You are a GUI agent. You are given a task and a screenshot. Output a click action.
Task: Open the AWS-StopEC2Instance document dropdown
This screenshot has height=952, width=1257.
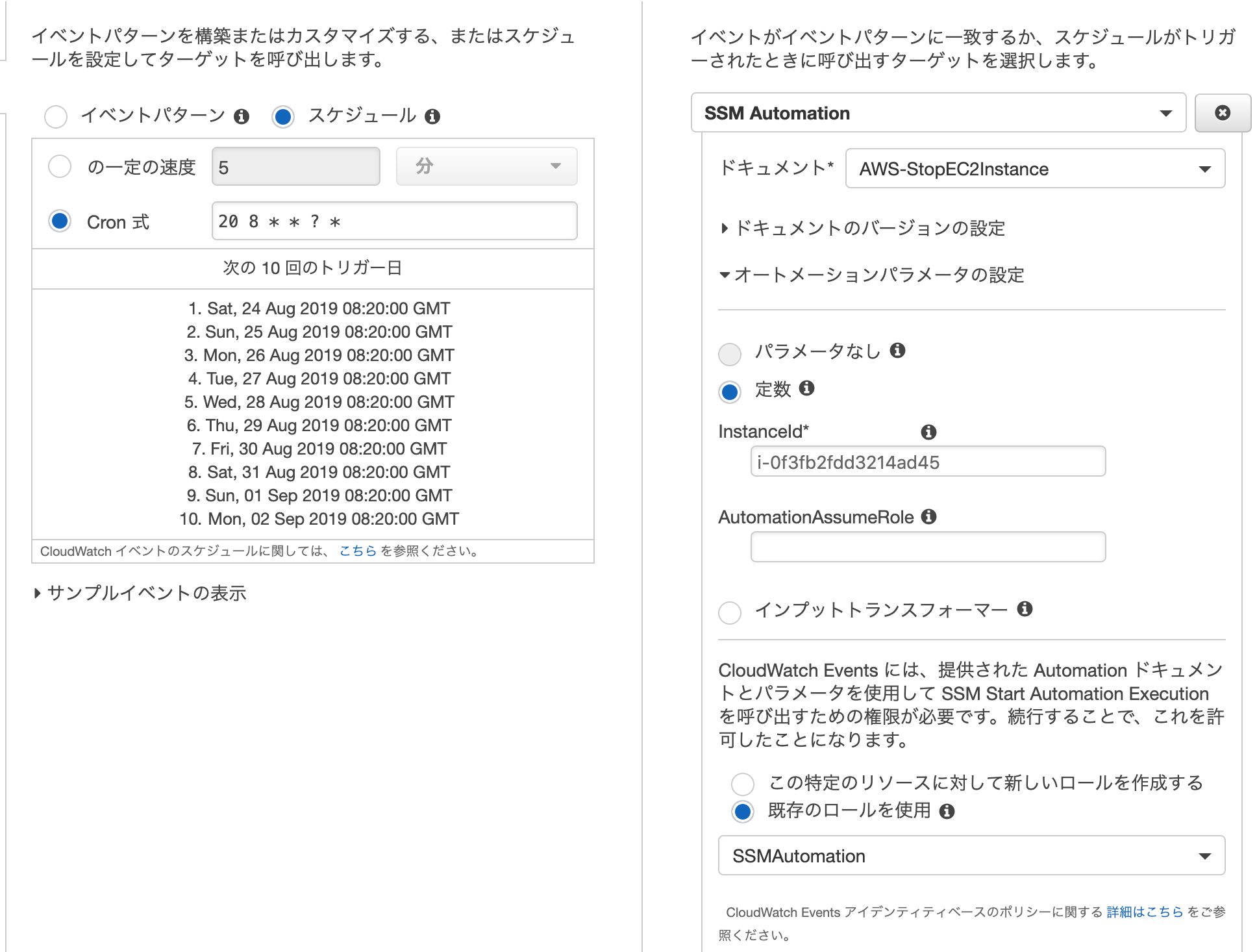(1035, 169)
